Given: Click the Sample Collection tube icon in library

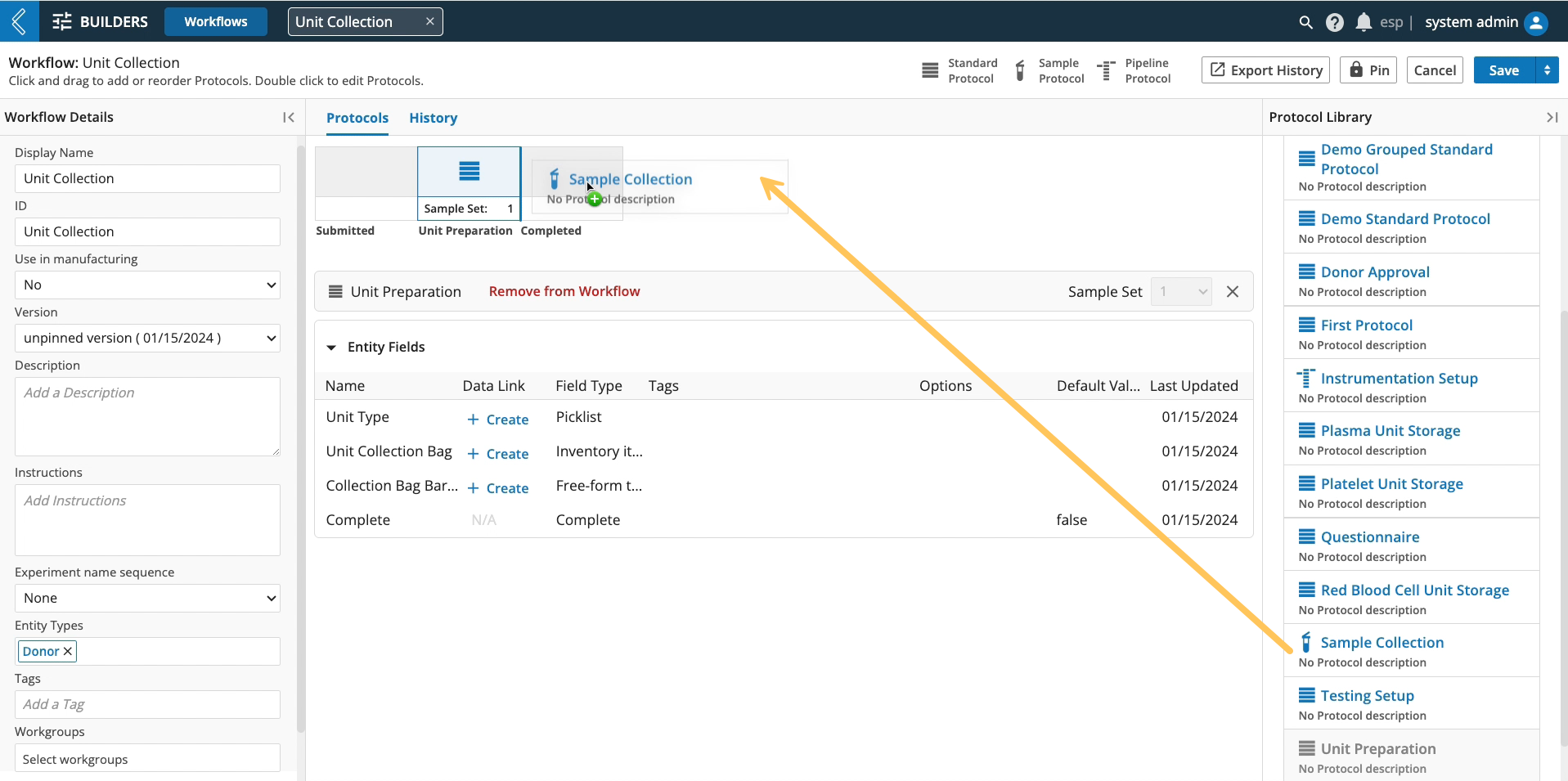Looking at the screenshot, I should point(1306,642).
